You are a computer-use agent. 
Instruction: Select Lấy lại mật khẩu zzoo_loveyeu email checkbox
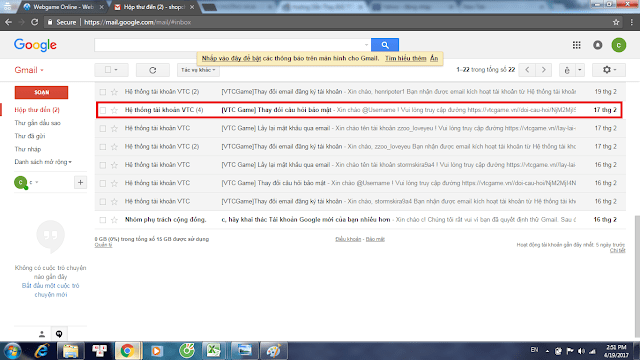tap(103, 129)
